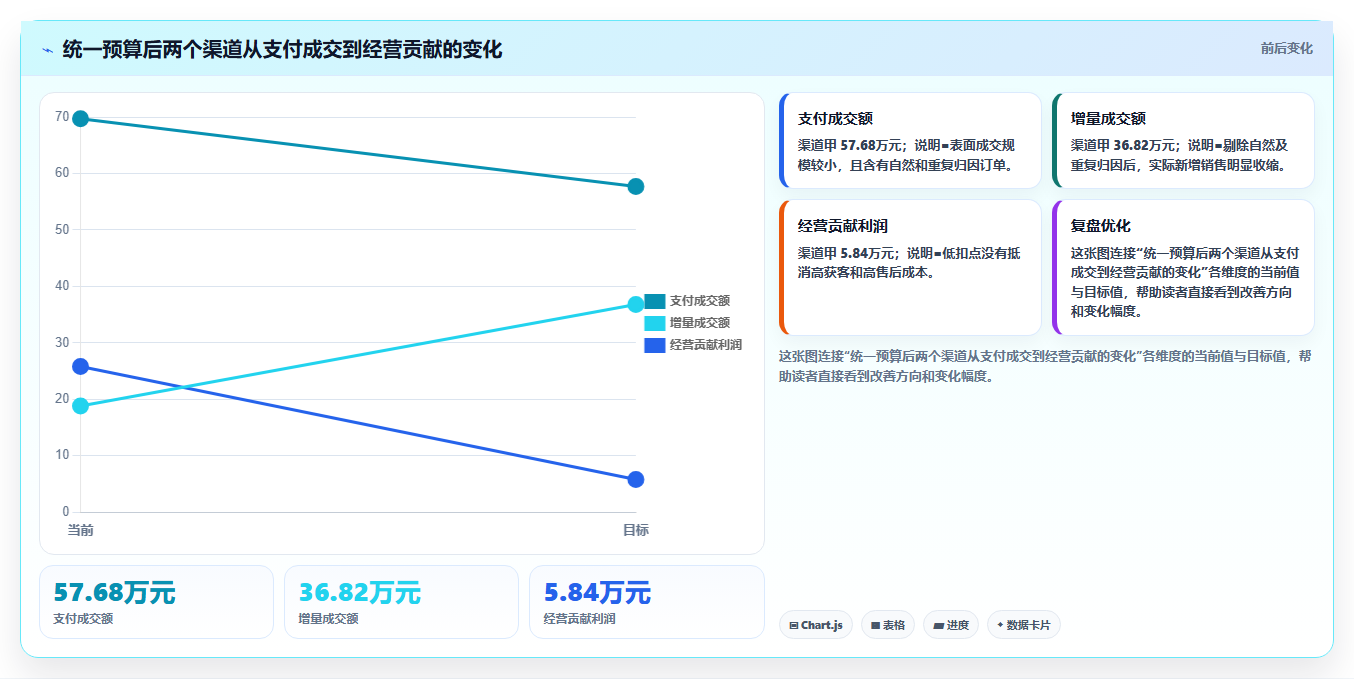This screenshot has height=679, width=1354.
Task: Click the icon inside Chart.js chip
Action: [794, 625]
